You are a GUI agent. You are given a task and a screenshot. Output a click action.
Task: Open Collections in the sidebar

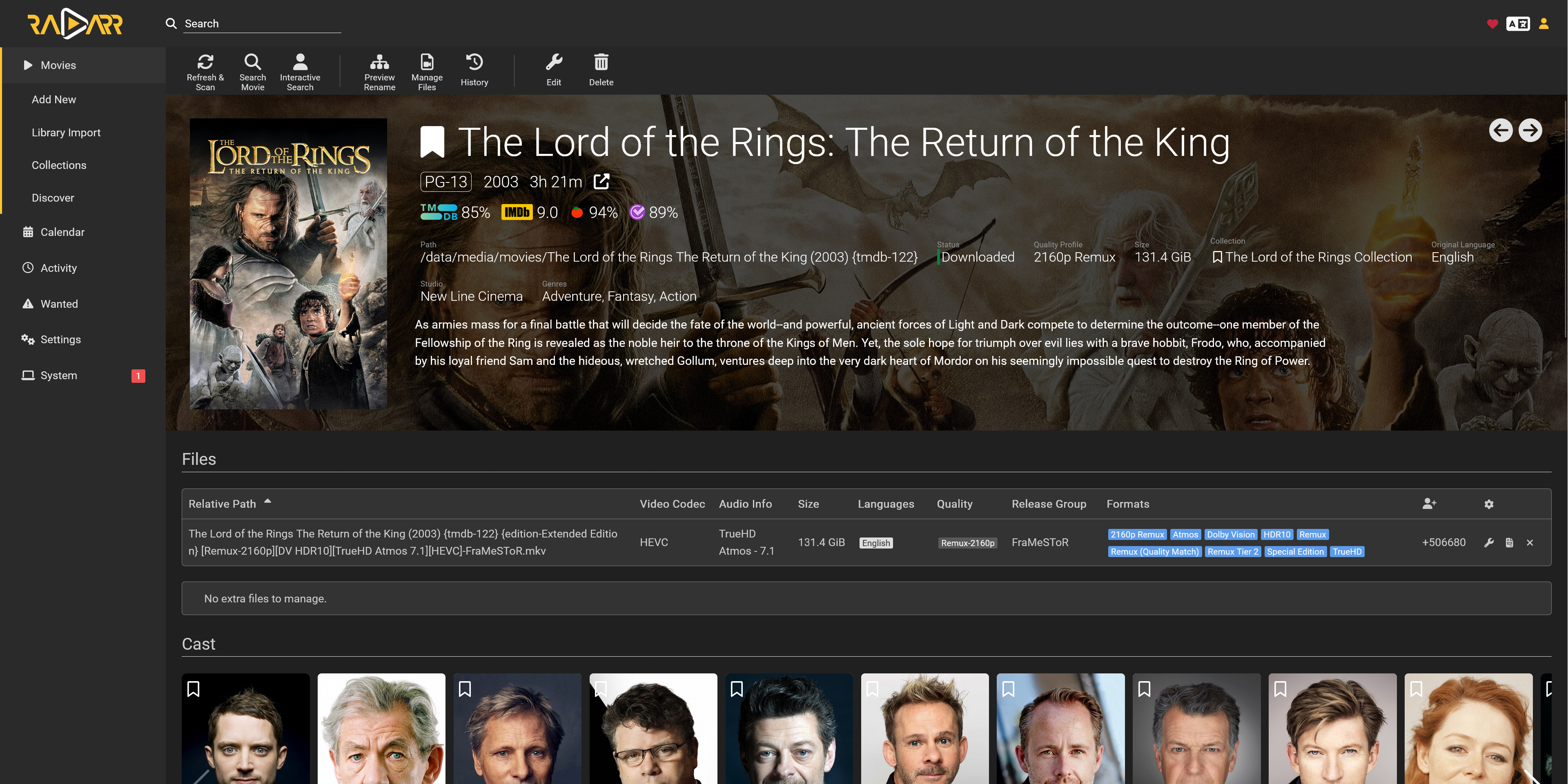(x=84, y=165)
